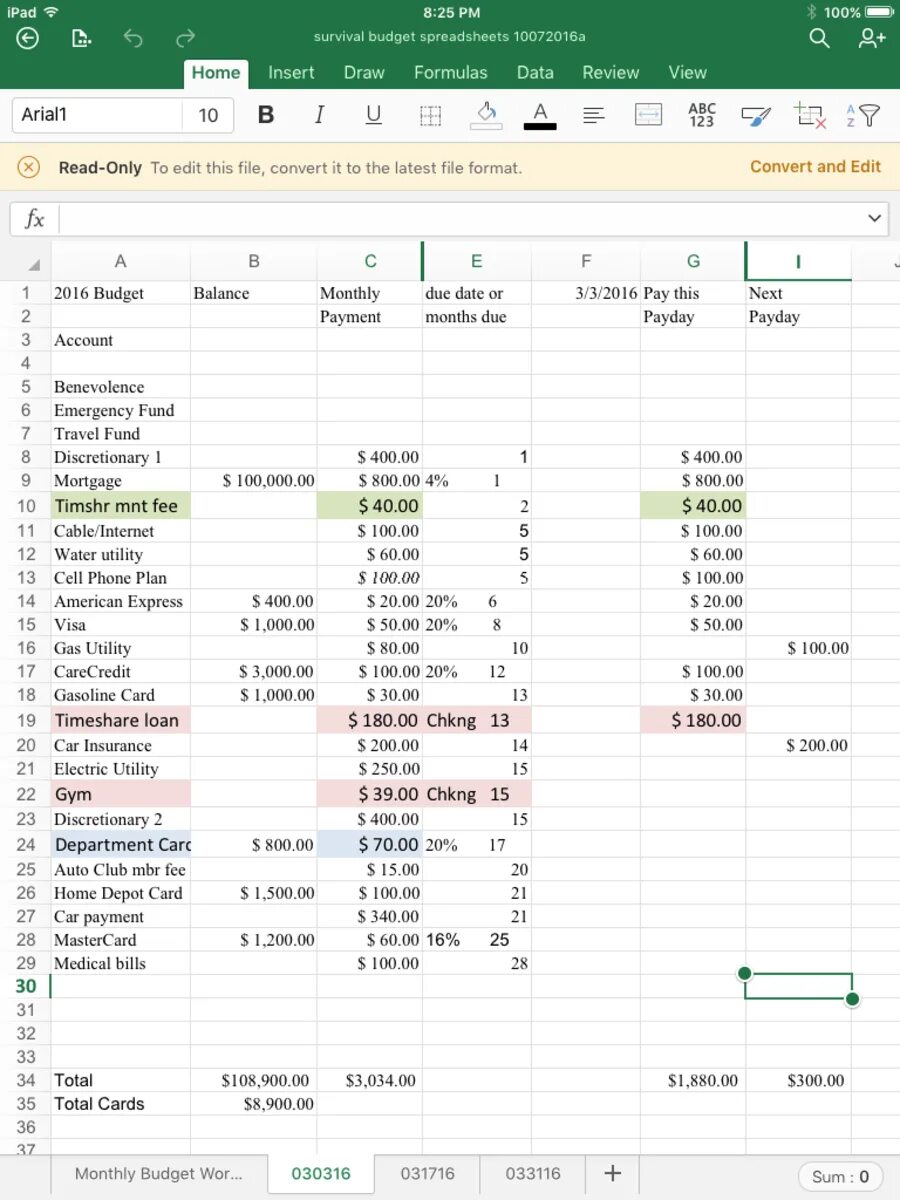Select Pay this Payday total $1,880.00
The height and width of the screenshot is (1200, 900).
point(693,1081)
